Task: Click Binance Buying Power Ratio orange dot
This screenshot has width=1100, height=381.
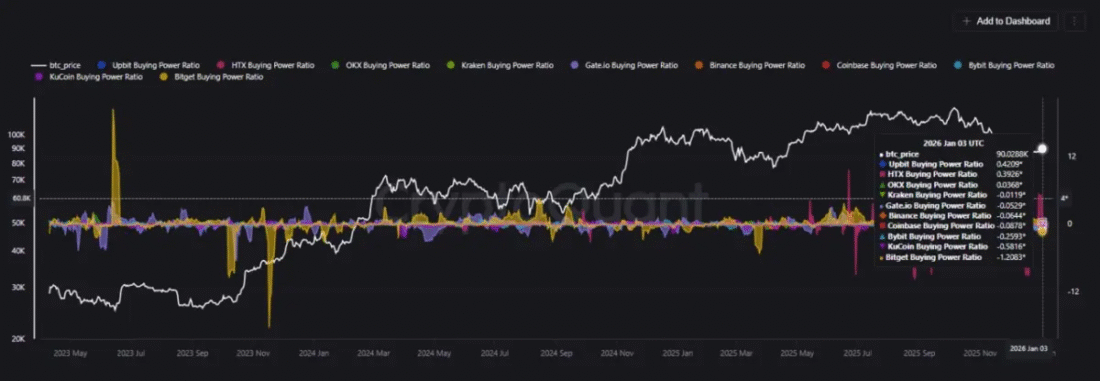Action: (699, 65)
